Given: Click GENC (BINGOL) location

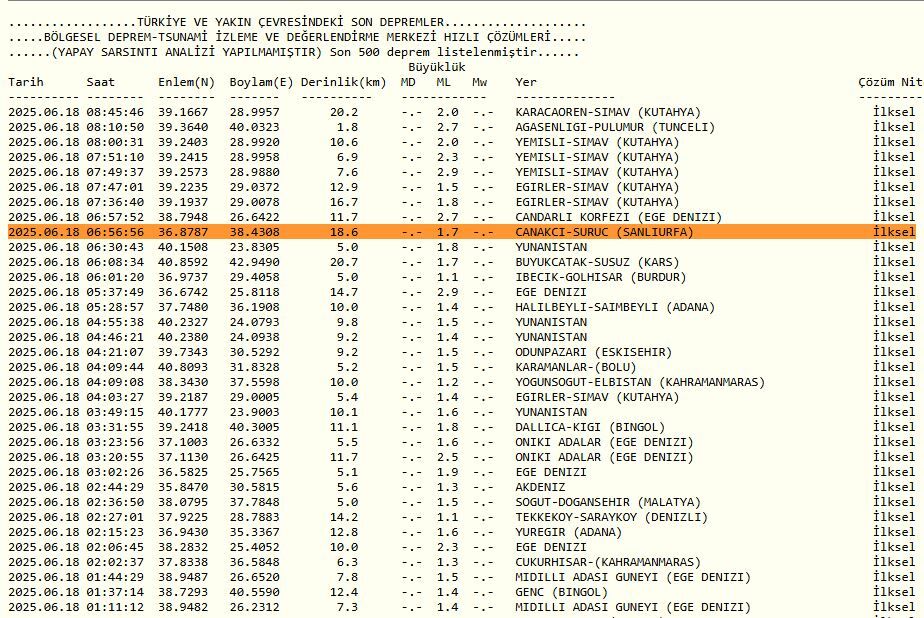Looking at the screenshot, I should coord(562,592).
